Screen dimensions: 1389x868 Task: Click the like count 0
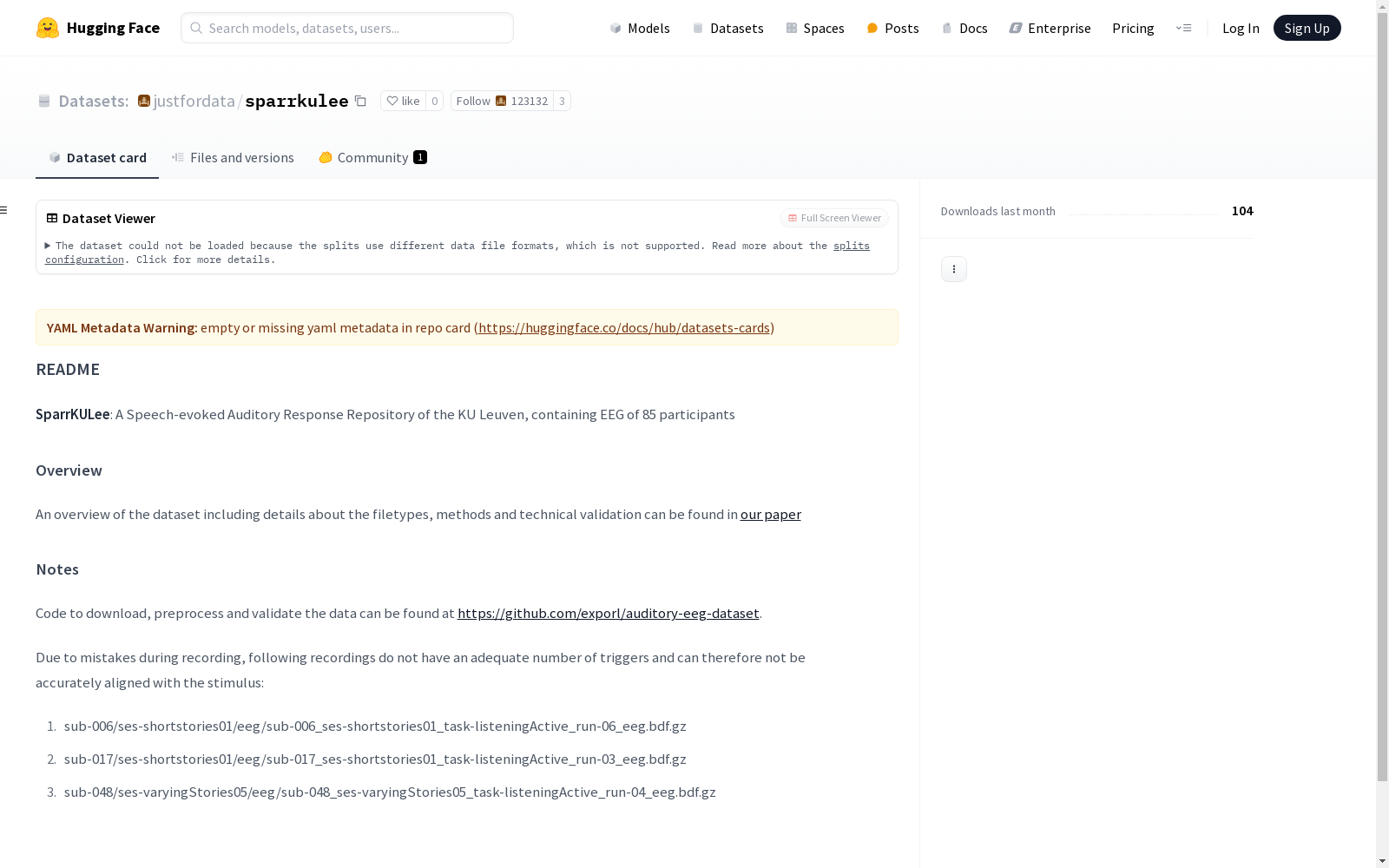pyautogui.click(x=434, y=101)
